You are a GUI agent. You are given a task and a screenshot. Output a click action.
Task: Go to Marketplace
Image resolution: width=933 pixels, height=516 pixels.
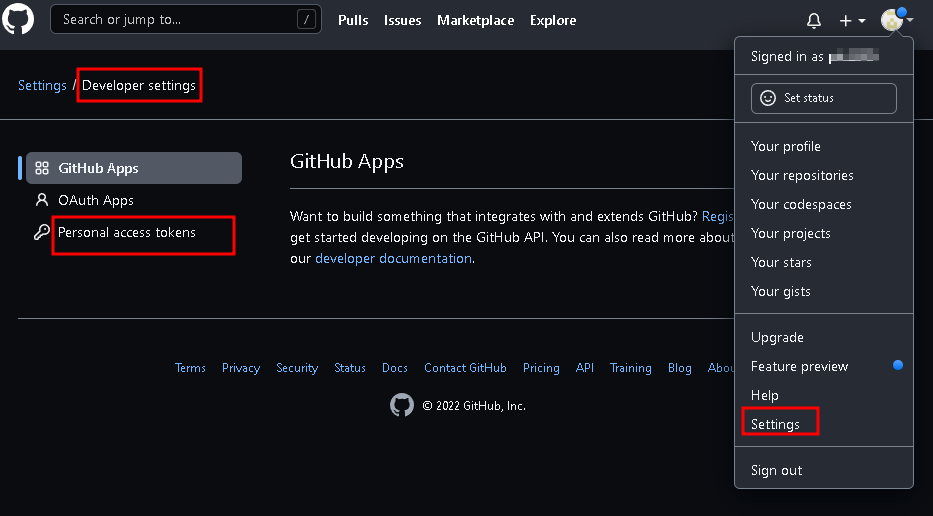475,20
